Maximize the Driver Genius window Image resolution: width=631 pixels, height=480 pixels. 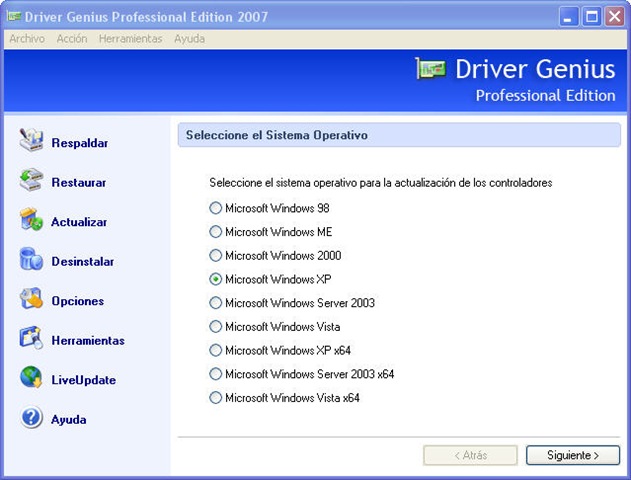pos(592,17)
